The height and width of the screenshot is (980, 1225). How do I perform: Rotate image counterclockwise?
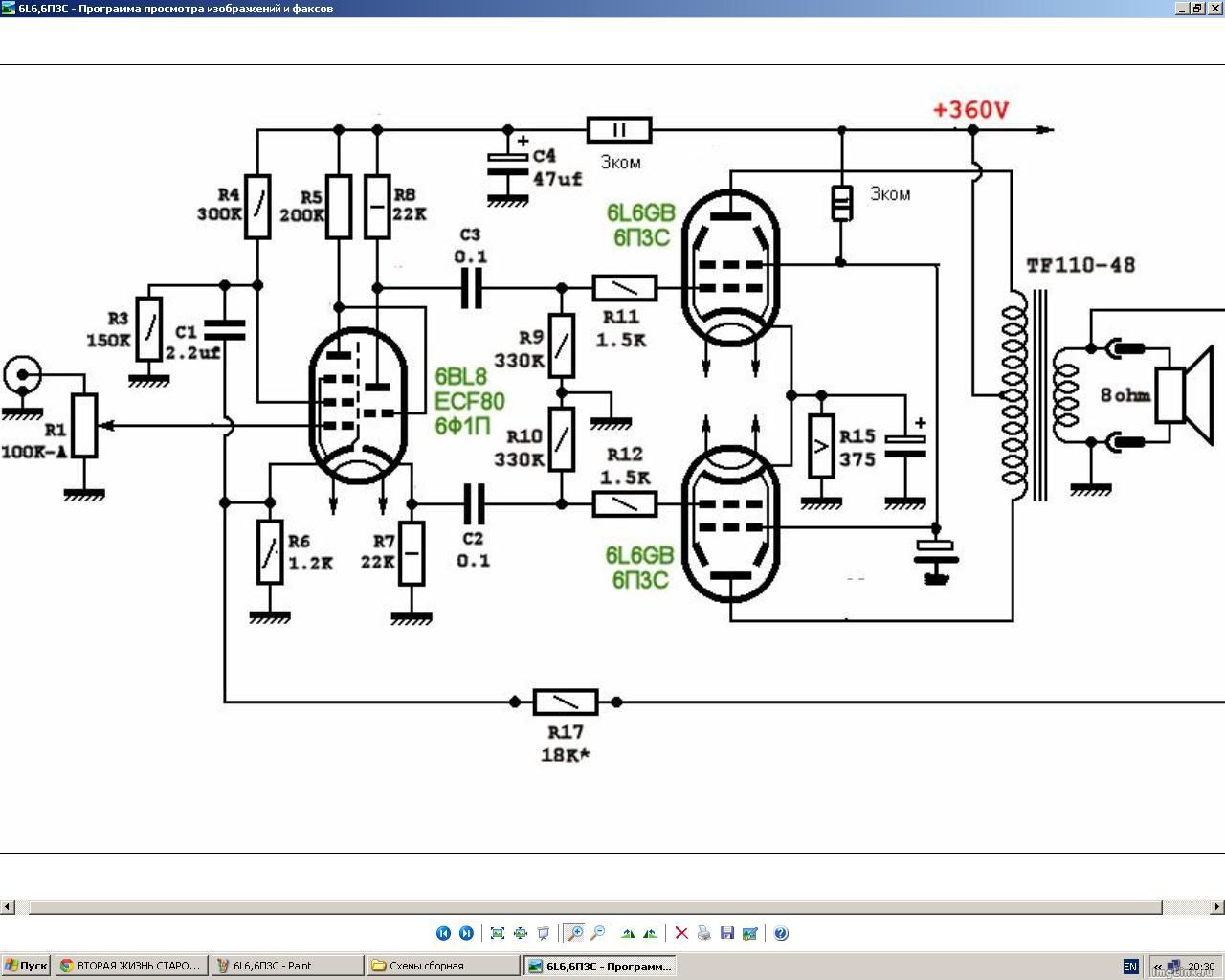(651, 933)
